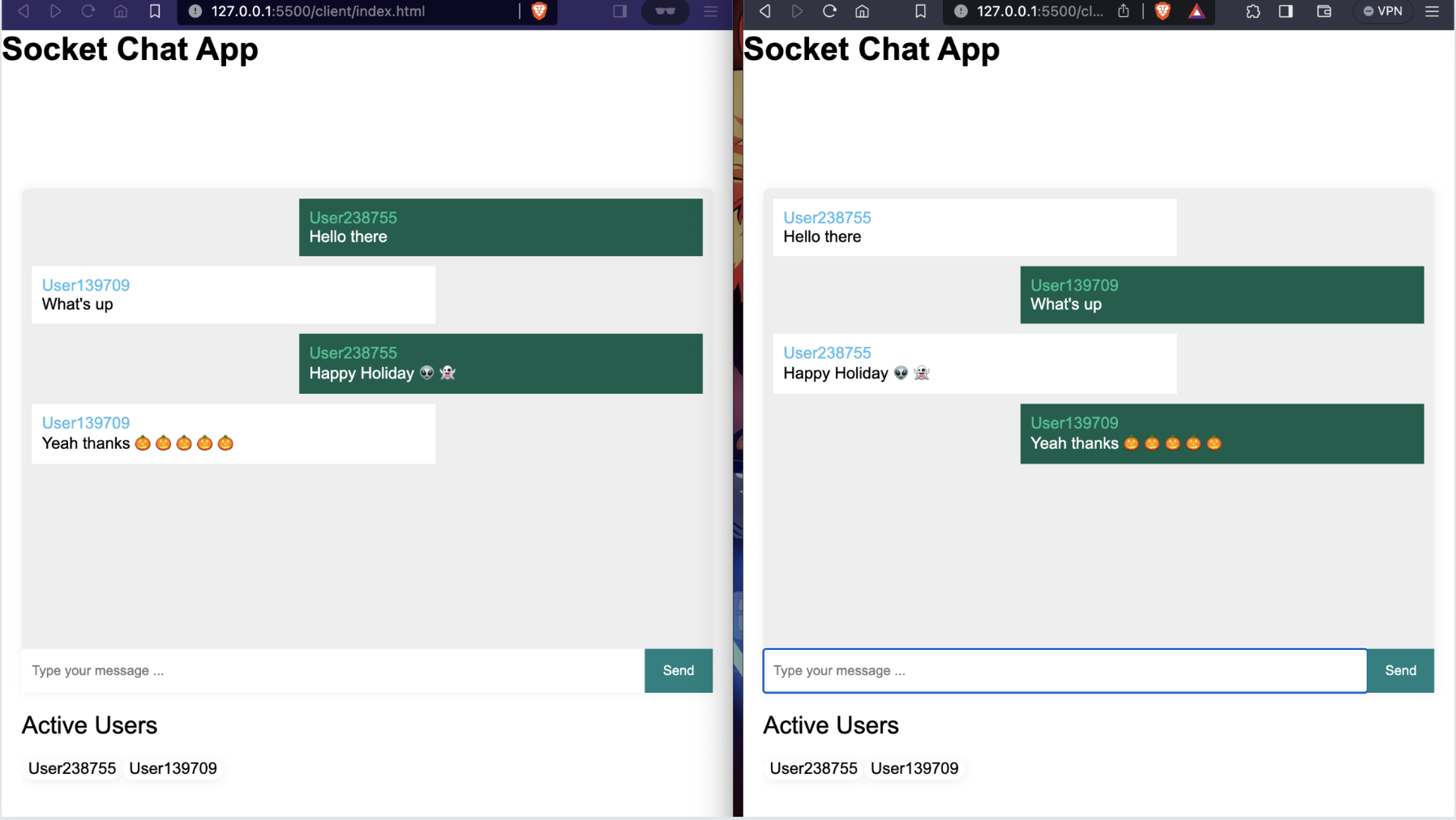This screenshot has width=1456, height=820.
Task: Open the home page in the left window
Action: [118, 11]
